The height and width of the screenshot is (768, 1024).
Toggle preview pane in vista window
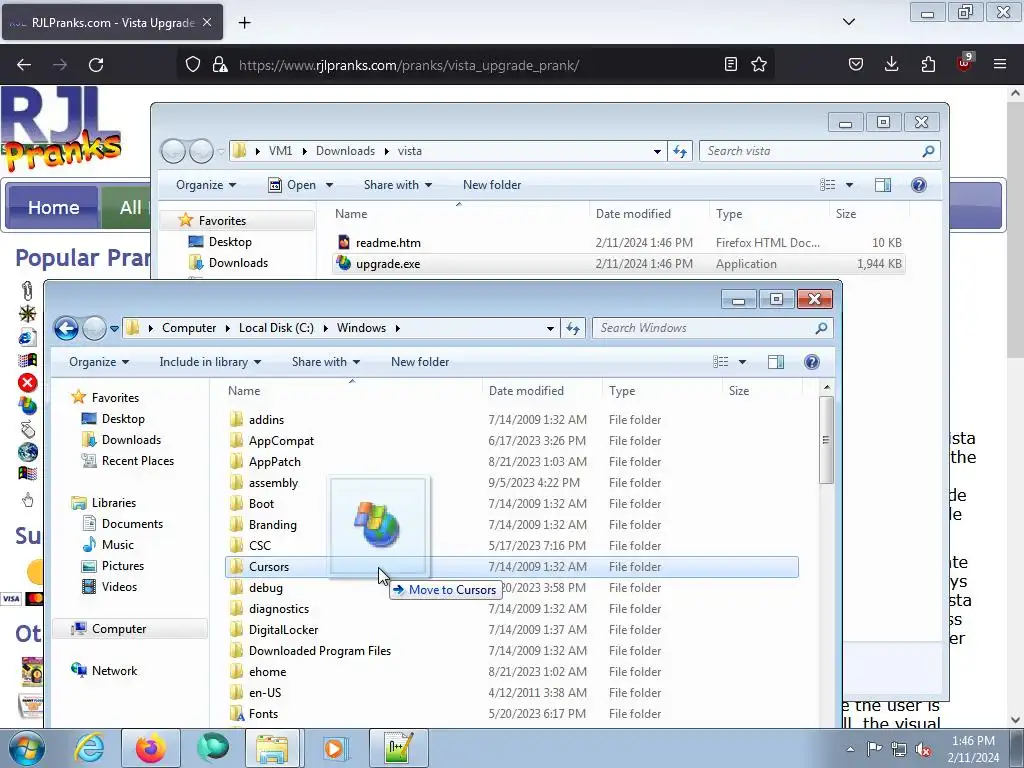pos(883,185)
